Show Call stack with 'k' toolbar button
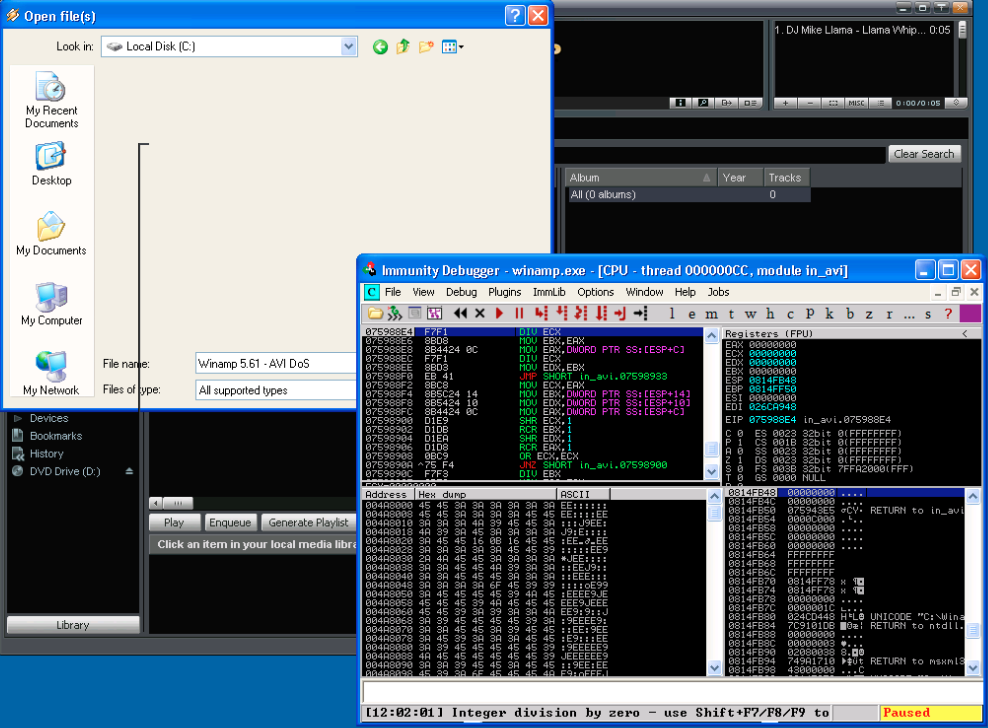The height and width of the screenshot is (728, 988). [x=830, y=313]
